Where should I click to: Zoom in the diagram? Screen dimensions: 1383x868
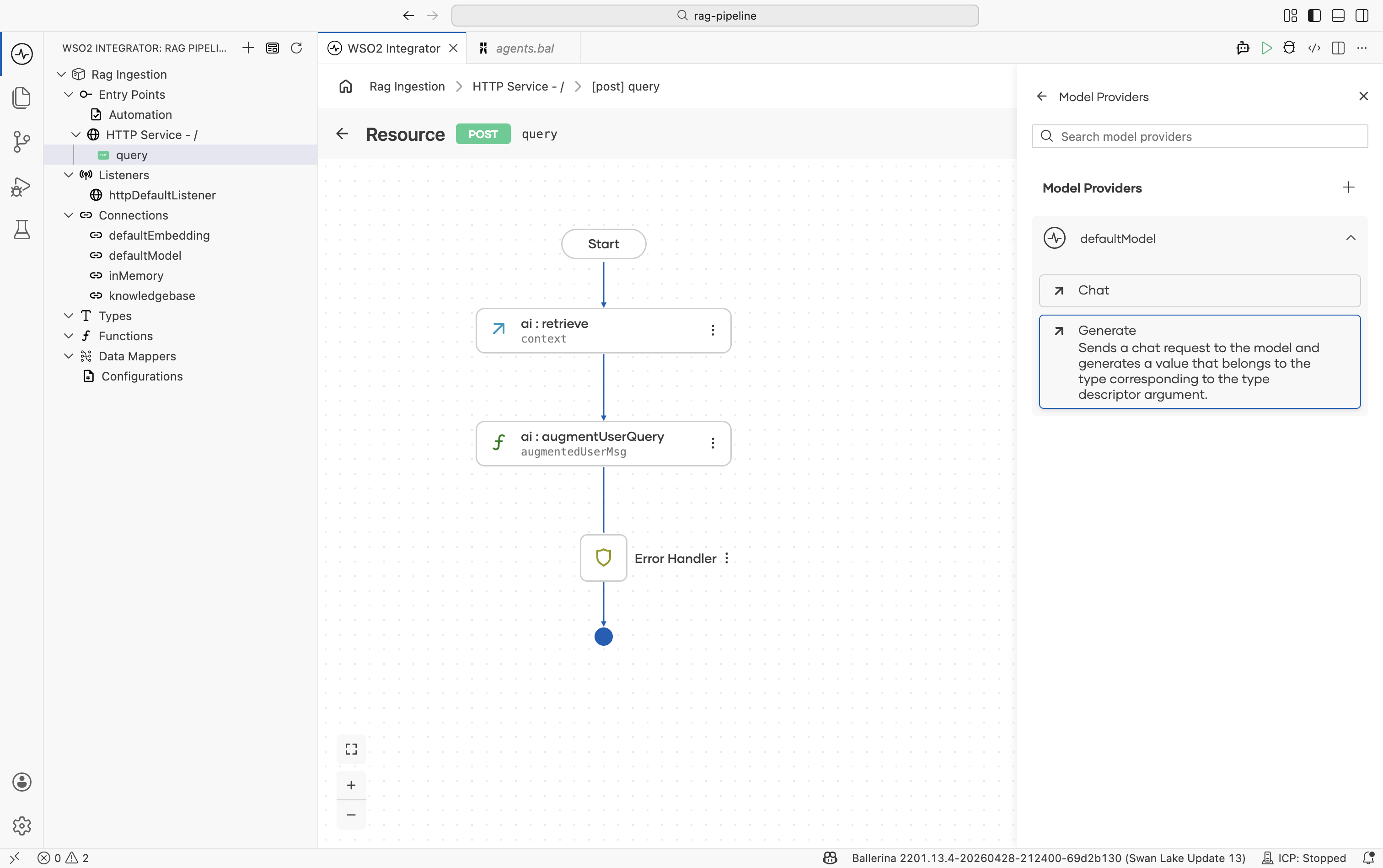(x=351, y=785)
